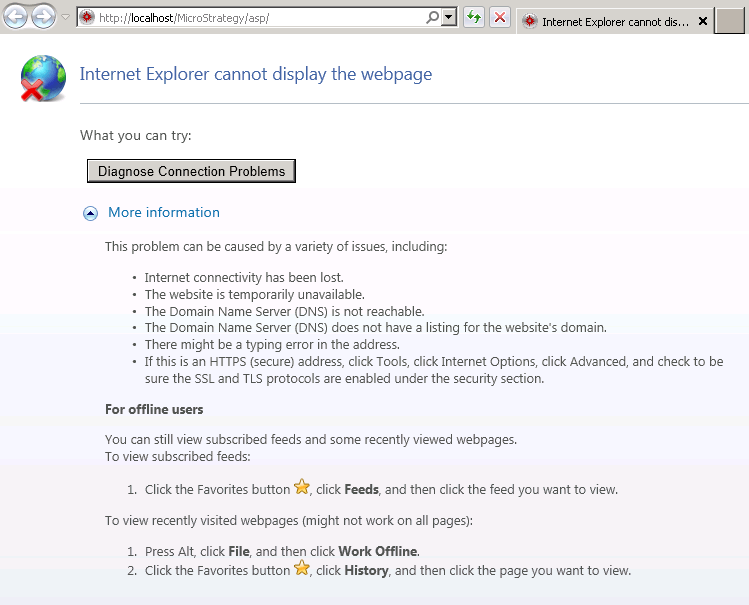The width and height of the screenshot is (749, 605).
Task: Click the 'More information' link text
Action: (x=163, y=212)
